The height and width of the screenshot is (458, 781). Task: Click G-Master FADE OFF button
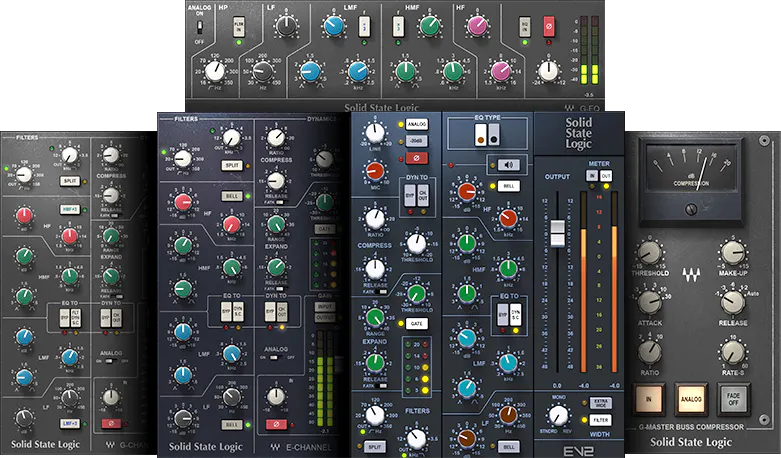[734, 399]
